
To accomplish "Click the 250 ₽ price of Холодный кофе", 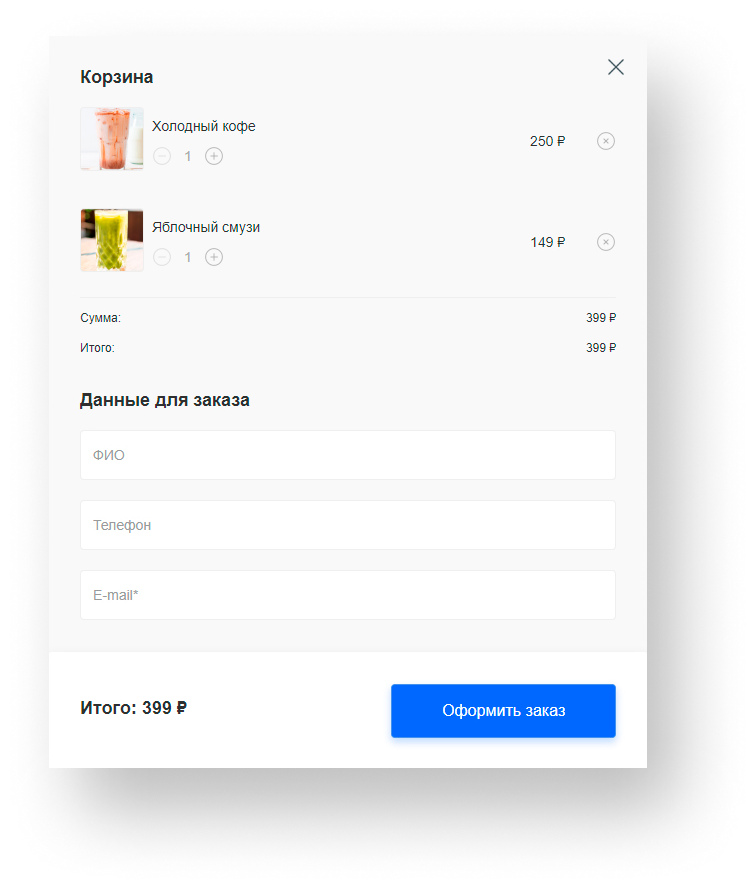I will 547,141.
